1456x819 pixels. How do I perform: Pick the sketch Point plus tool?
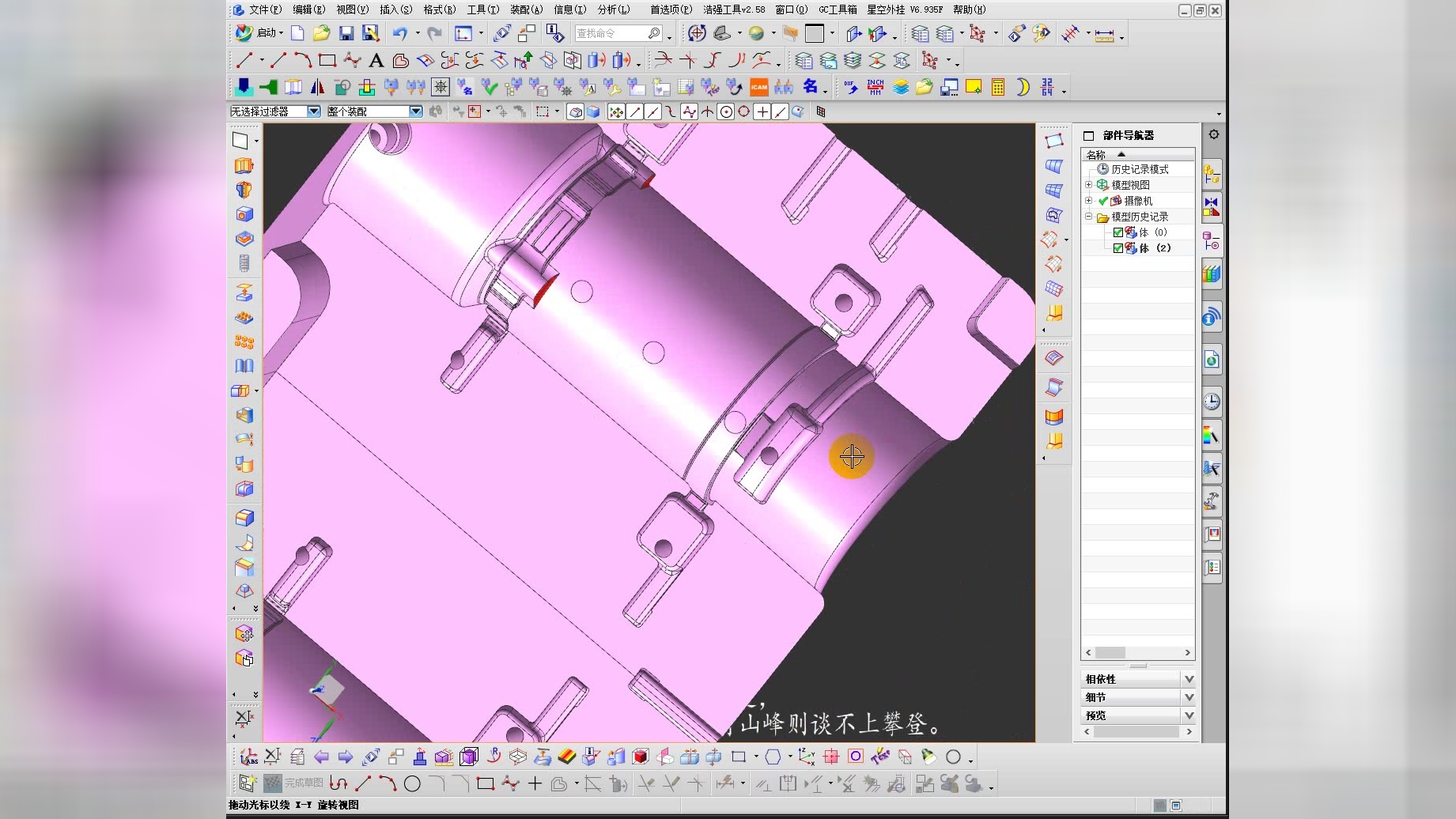tap(535, 784)
